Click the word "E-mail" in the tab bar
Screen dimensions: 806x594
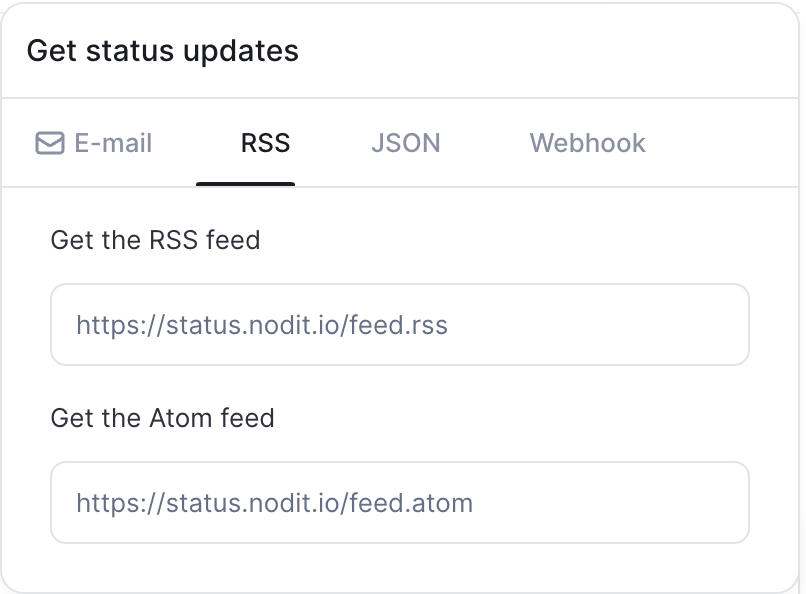tap(113, 143)
